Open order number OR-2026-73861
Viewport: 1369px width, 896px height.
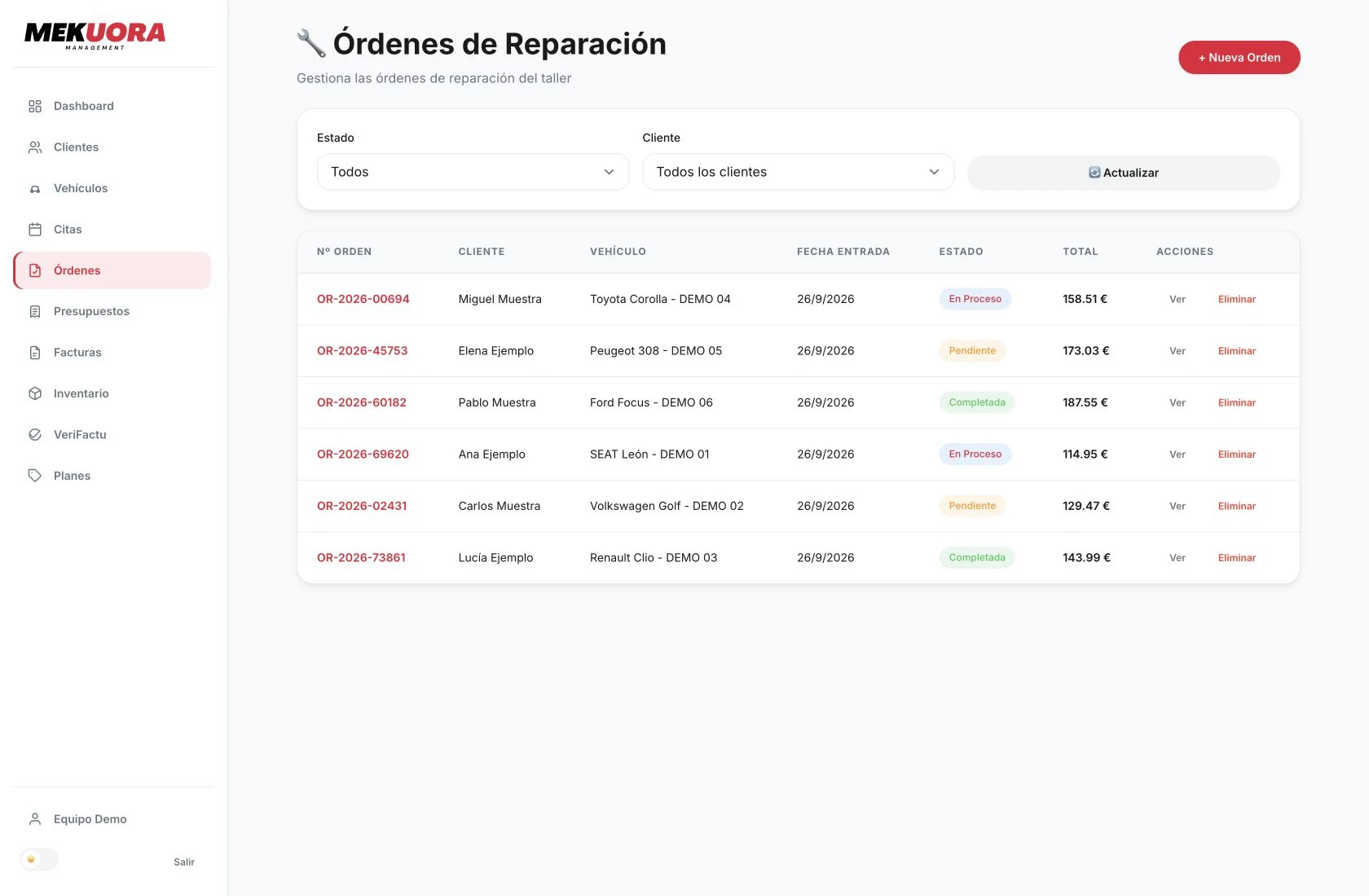[361, 558]
